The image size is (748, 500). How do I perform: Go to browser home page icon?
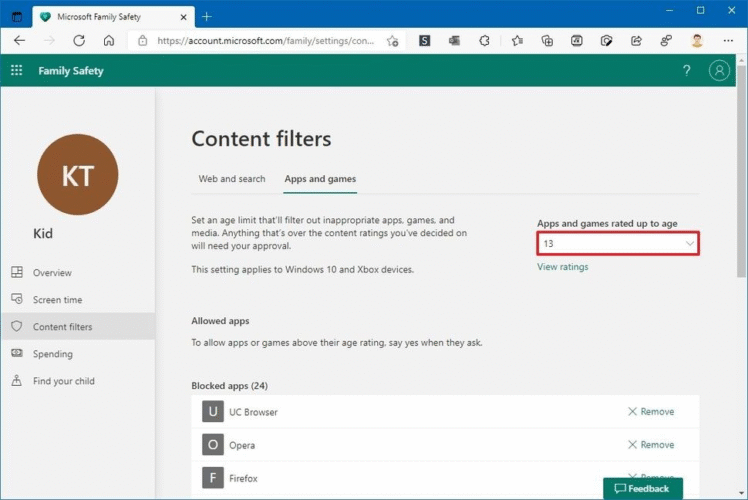pyautogui.click(x=109, y=41)
